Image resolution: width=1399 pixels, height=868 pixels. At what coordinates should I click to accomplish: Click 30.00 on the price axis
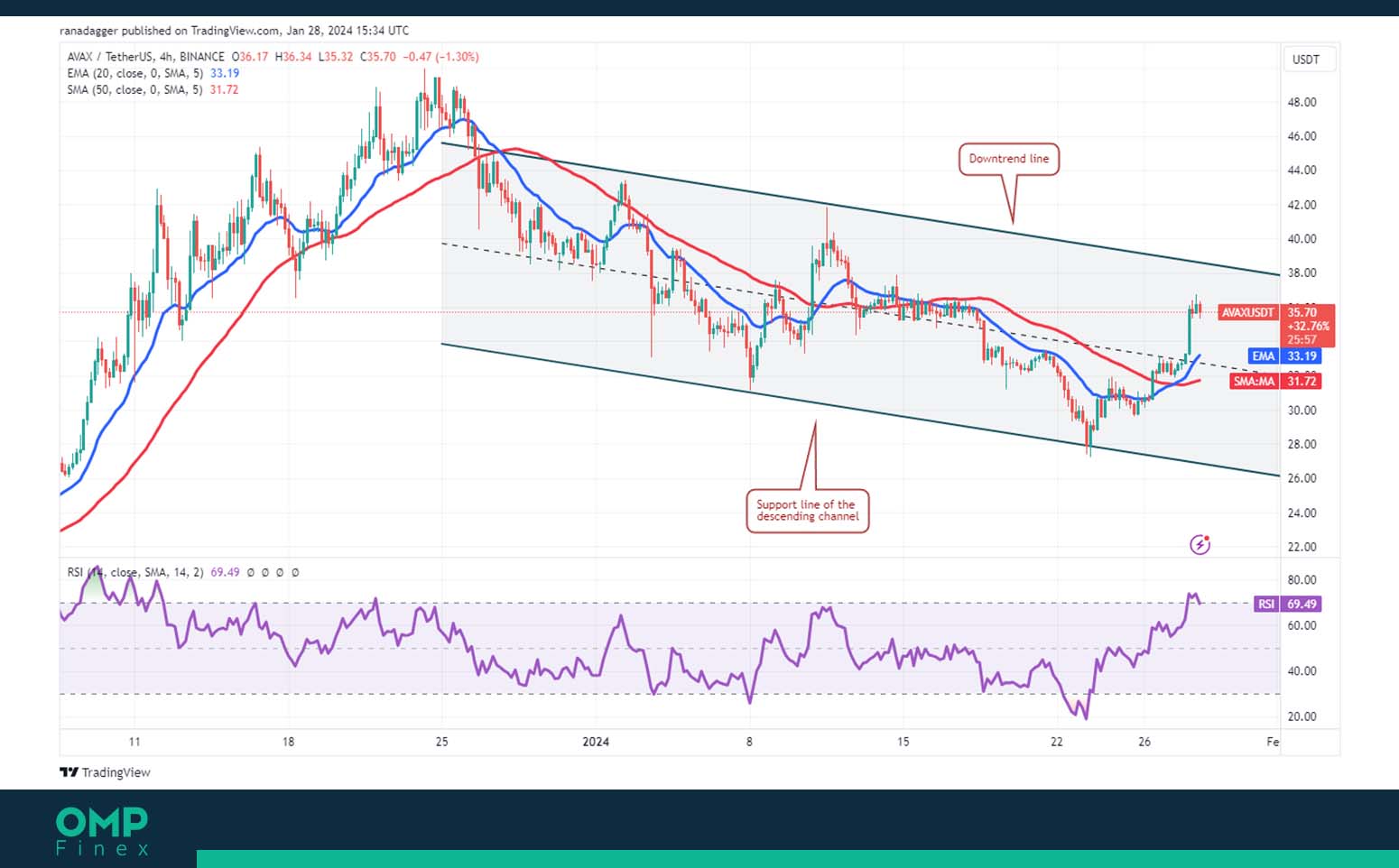click(1302, 410)
